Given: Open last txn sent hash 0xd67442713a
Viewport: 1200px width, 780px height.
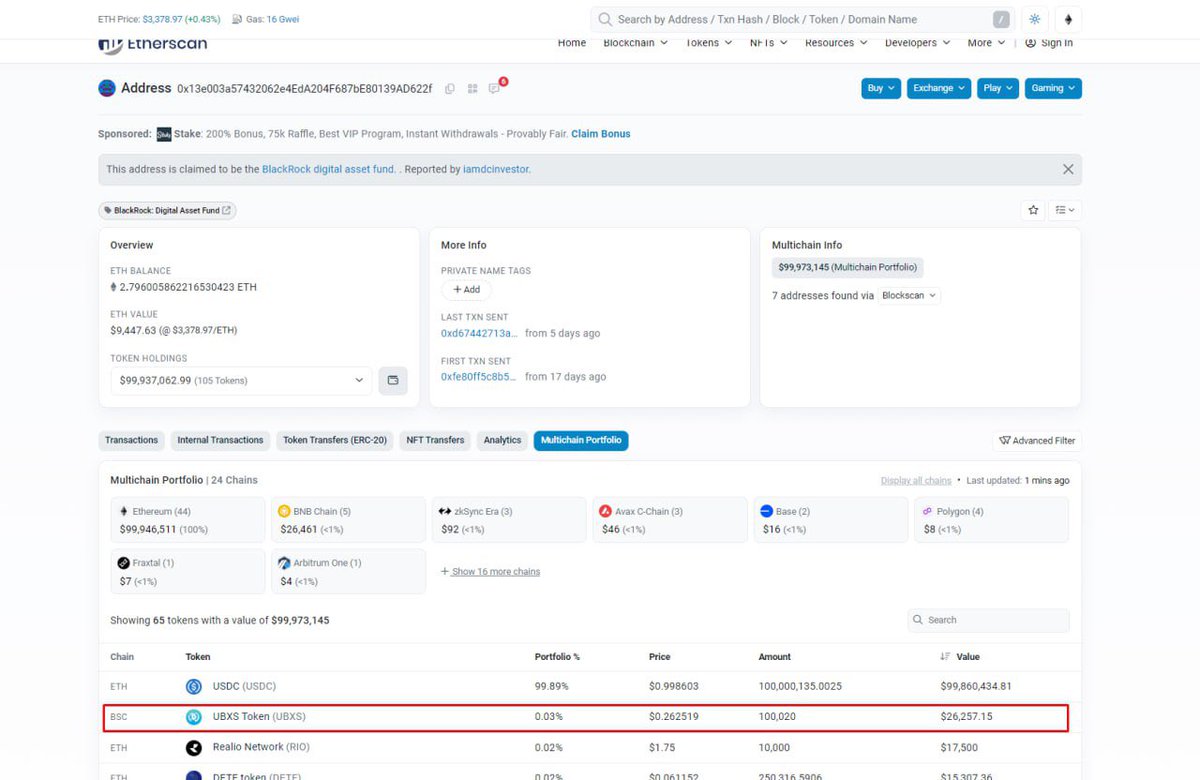Looking at the screenshot, I should (480, 333).
